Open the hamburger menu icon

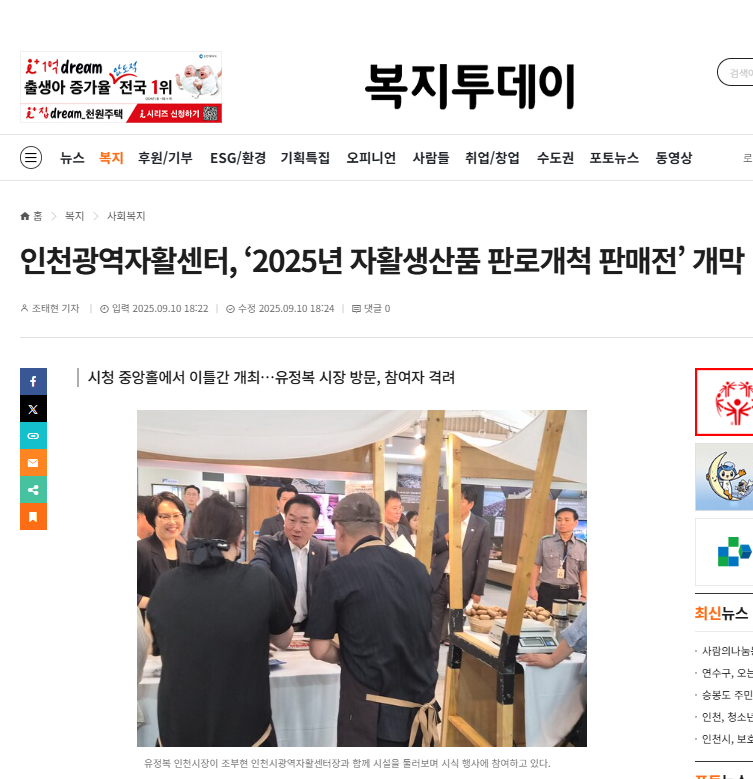(31, 157)
